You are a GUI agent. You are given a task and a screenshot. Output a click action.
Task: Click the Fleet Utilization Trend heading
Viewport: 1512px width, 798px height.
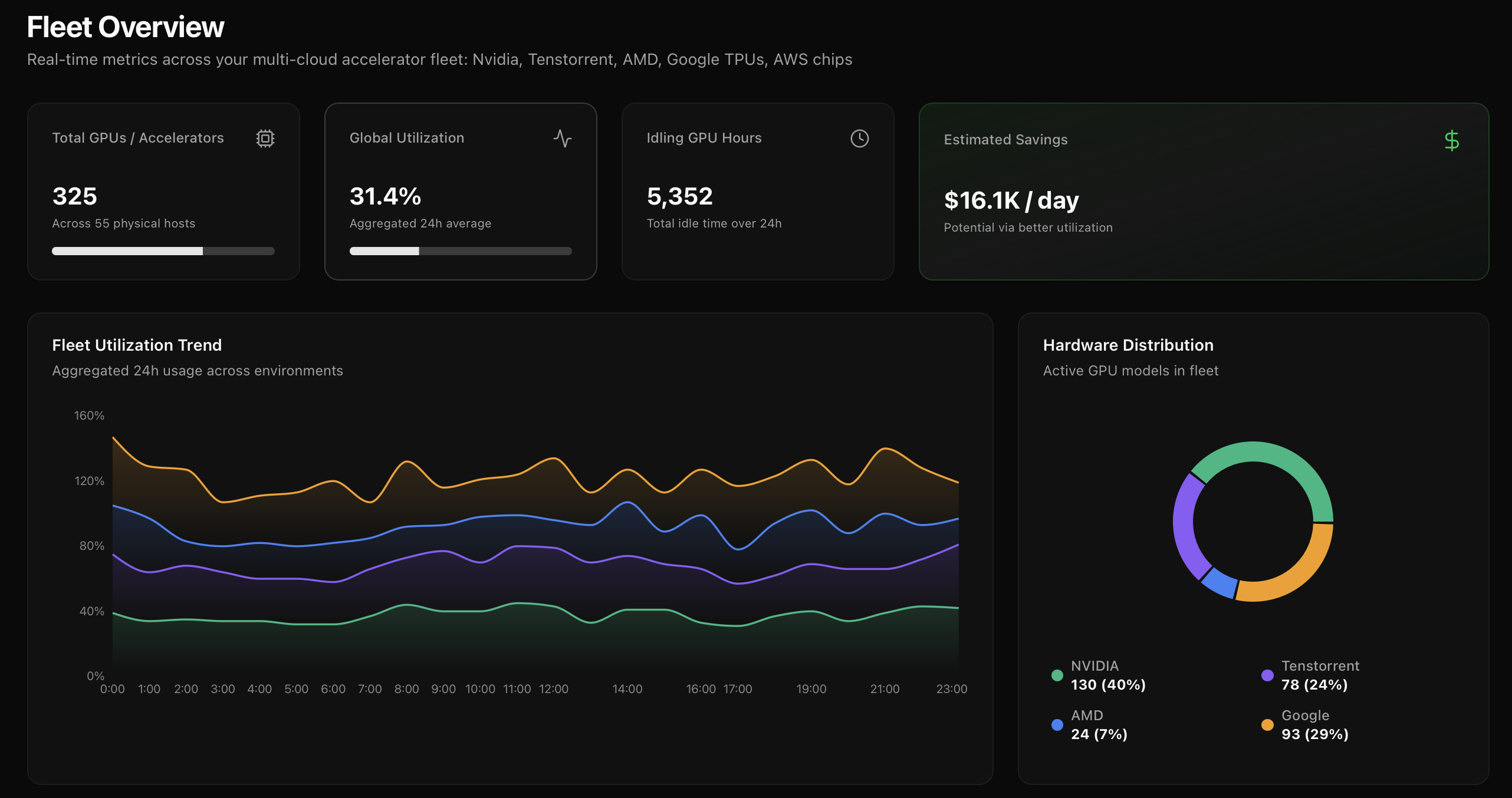pos(137,345)
